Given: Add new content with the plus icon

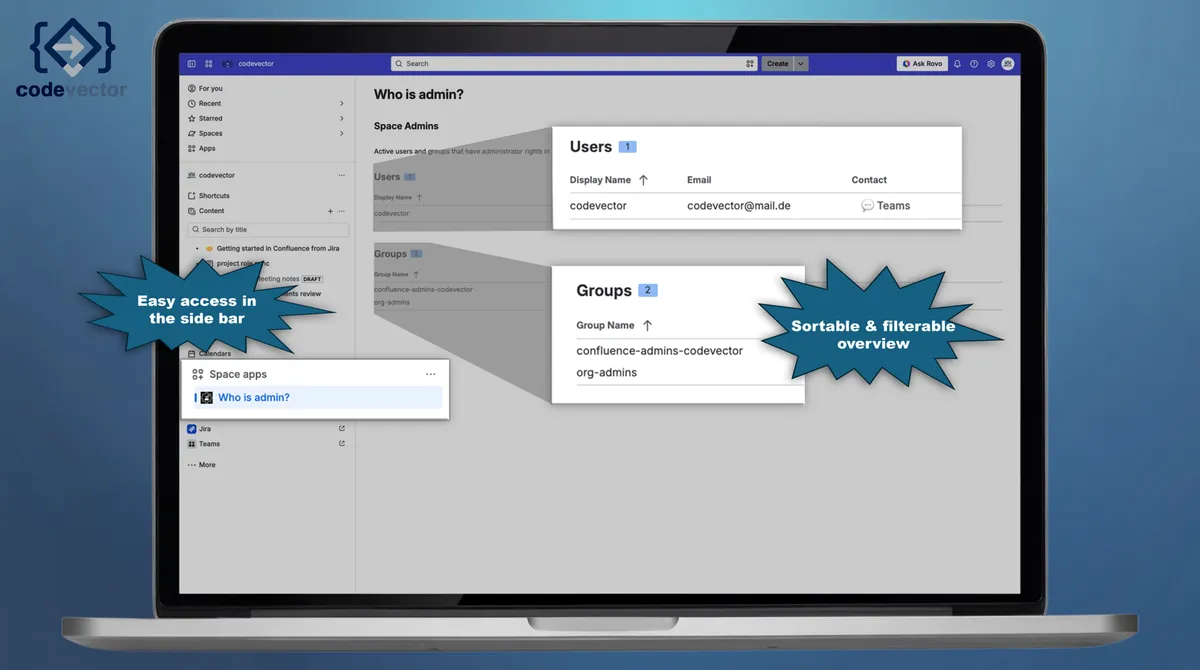Looking at the screenshot, I should (330, 211).
